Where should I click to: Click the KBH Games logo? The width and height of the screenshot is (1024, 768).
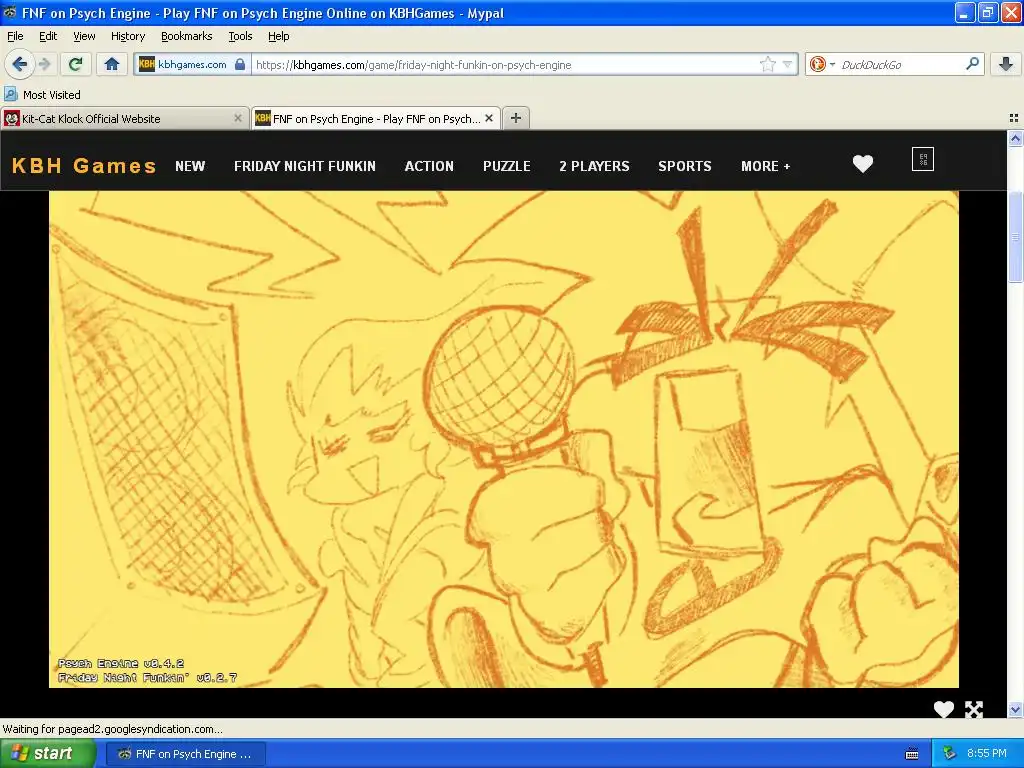(84, 166)
